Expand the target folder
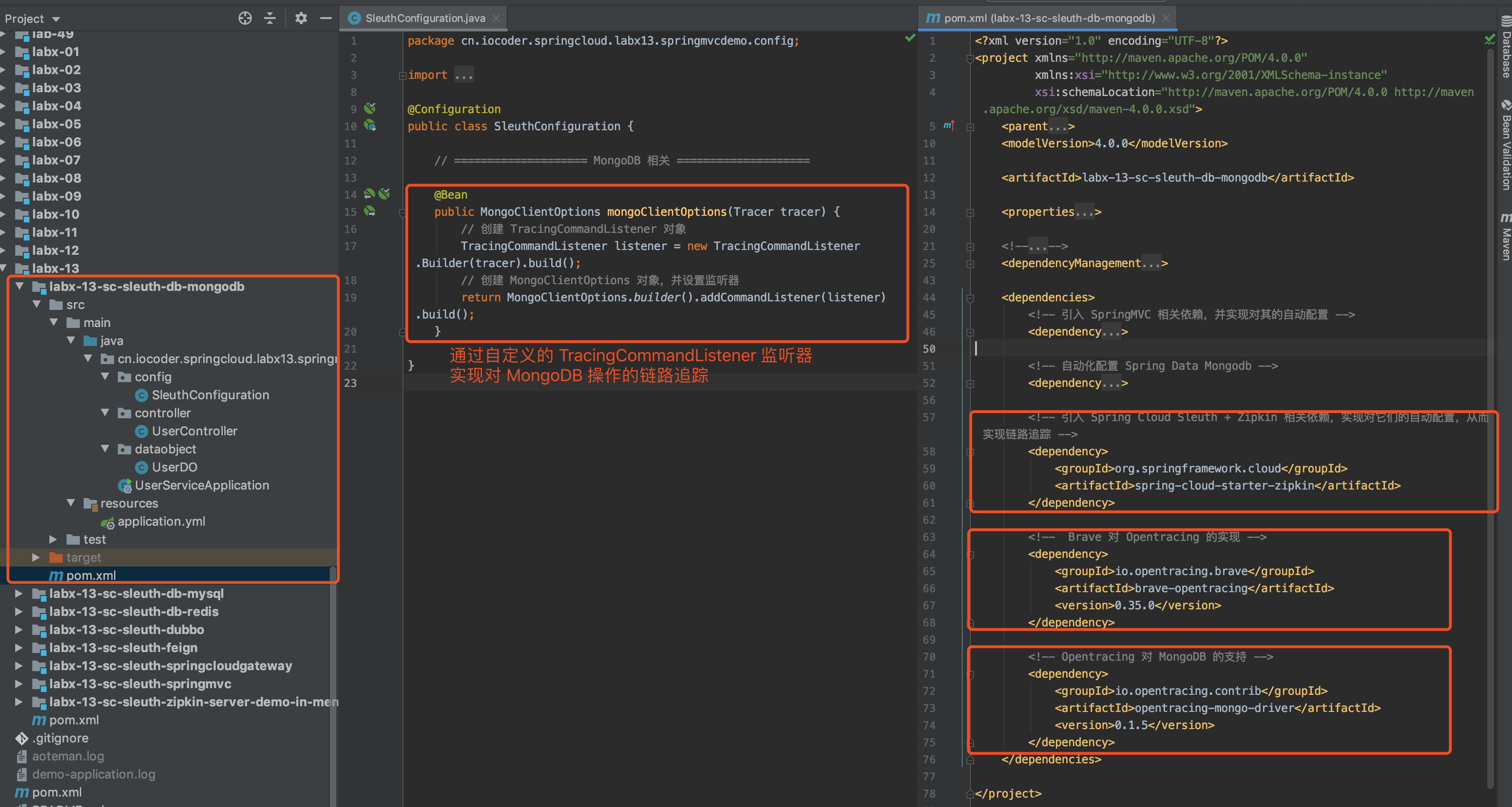This screenshot has height=807, width=1512. 37,557
